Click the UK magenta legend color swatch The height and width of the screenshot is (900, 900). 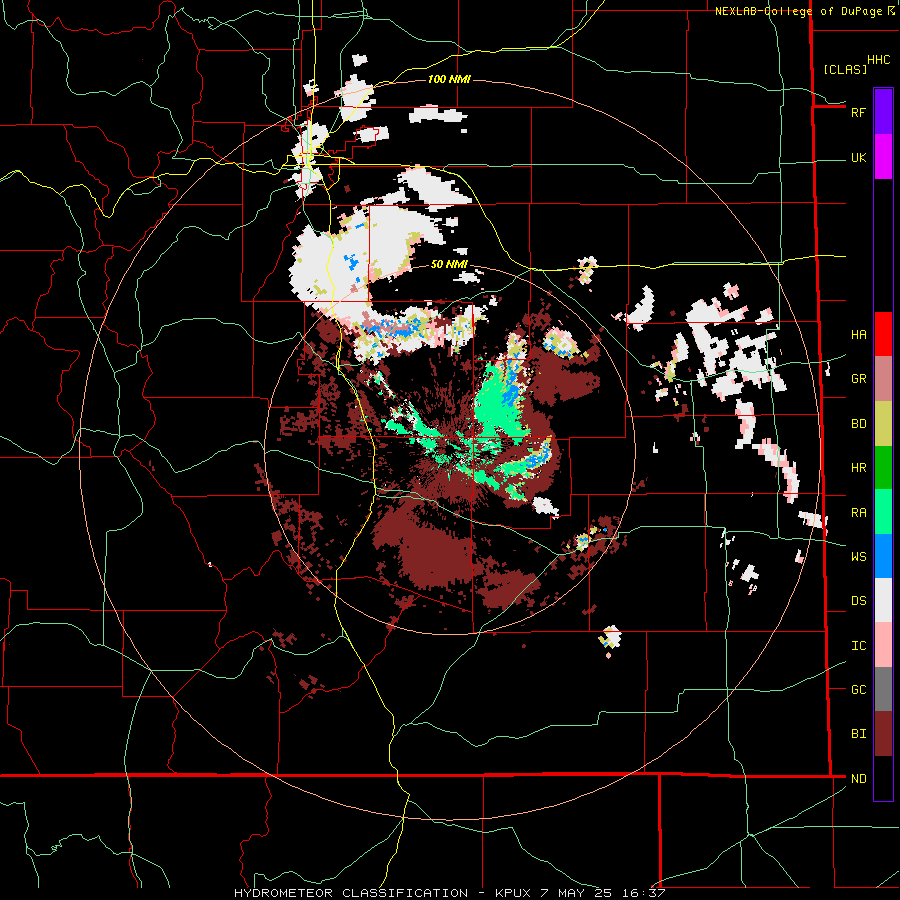[x=883, y=157]
